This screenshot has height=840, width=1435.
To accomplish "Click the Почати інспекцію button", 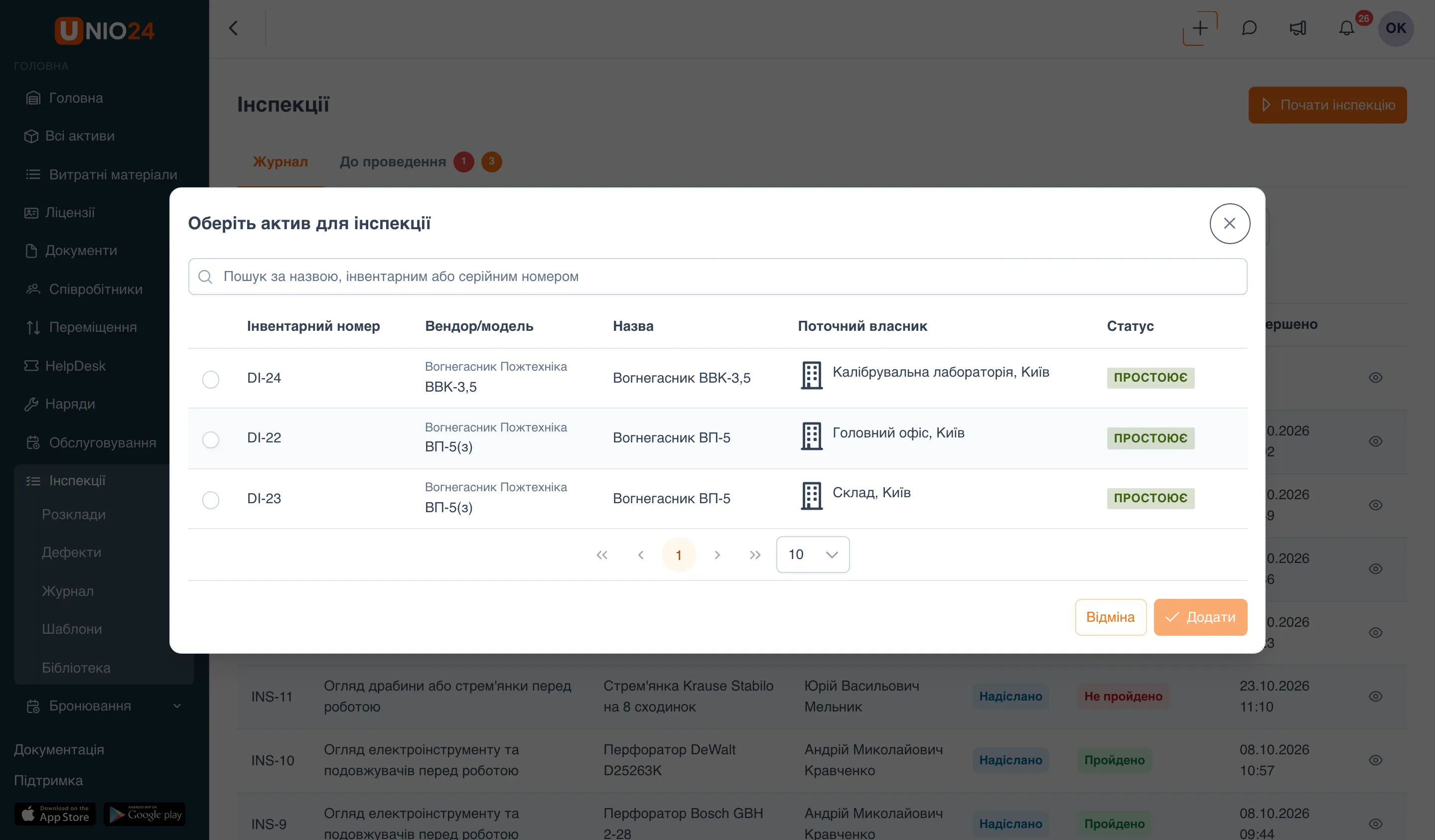I will (x=1327, y=105).
